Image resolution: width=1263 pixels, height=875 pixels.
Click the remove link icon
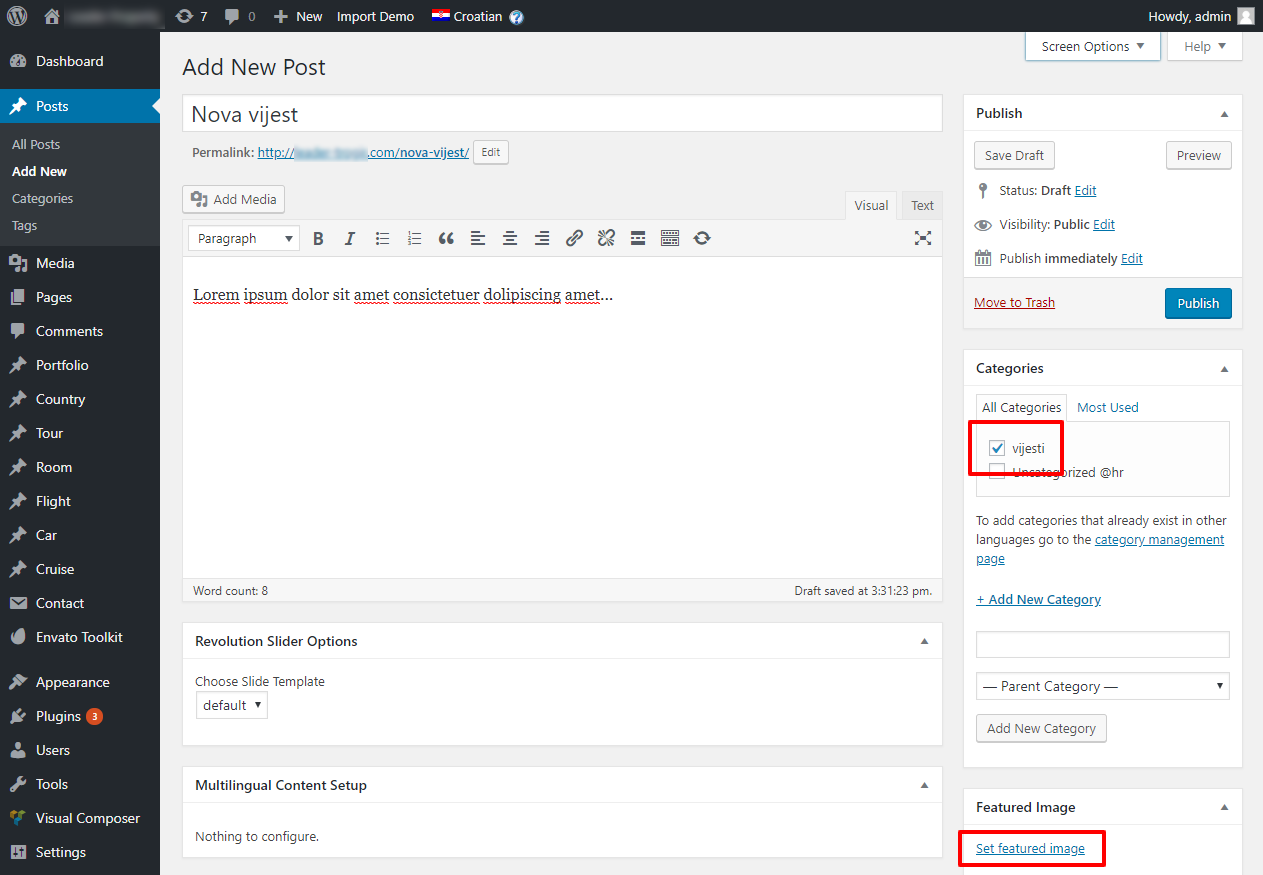[x=606, y=238]
